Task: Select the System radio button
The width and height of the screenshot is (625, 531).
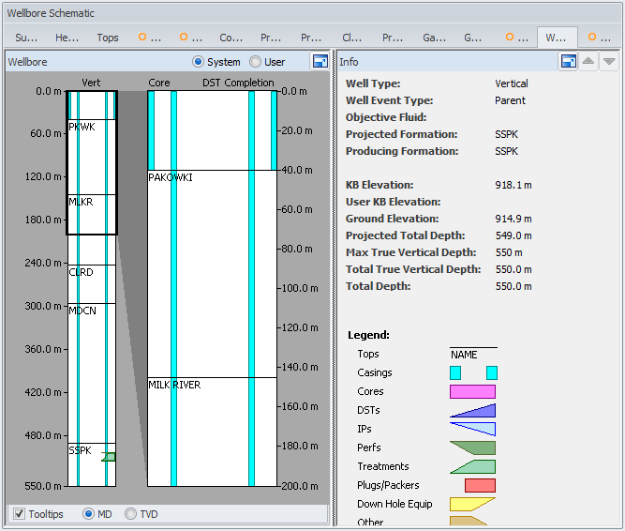Action: click(198, 61)
